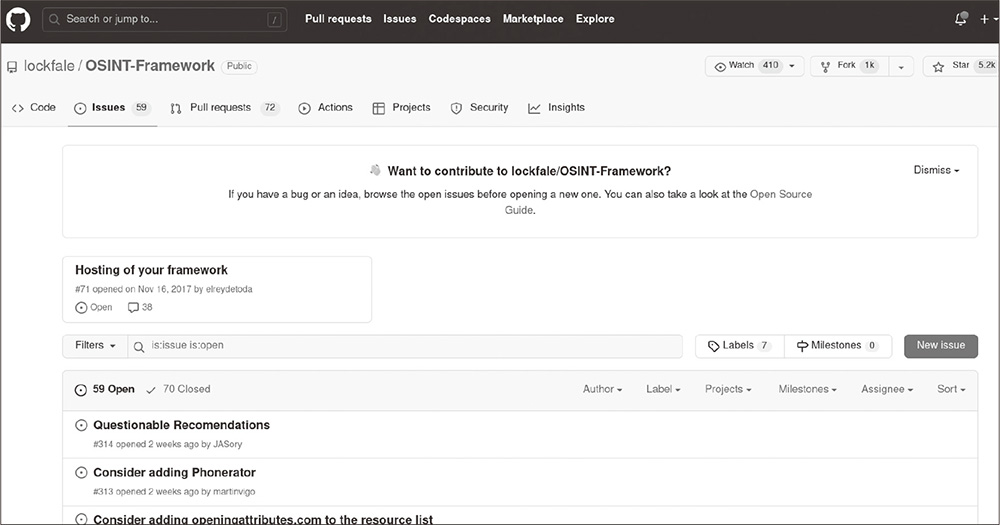Click the GitHub logo icon
1000x525 pixels.
point(19,19)
